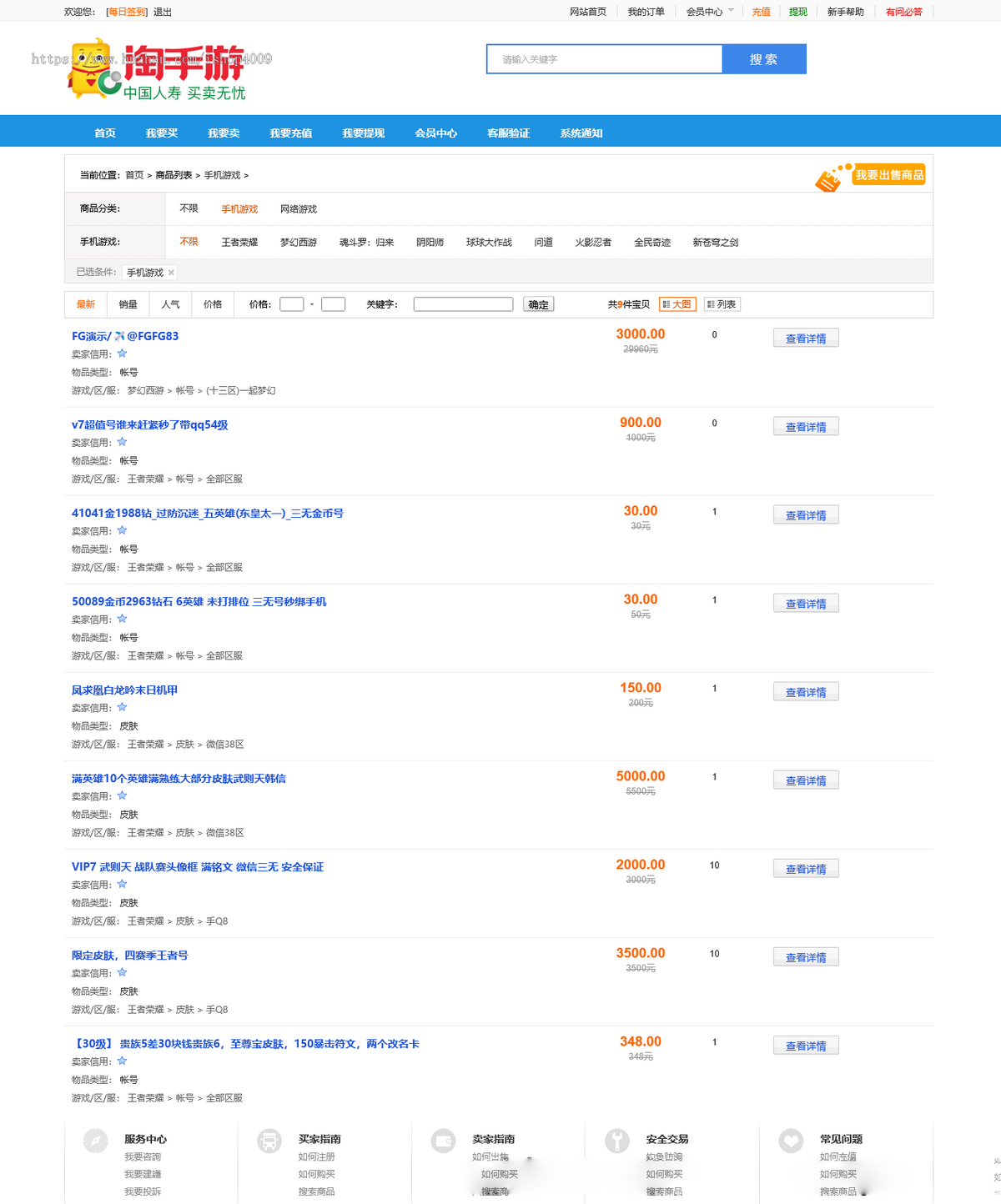The height and width of the screenshot is (1204, 1001).
Task: Open 我要充值 in the blue navigation bar
Action: click(291, 133)
